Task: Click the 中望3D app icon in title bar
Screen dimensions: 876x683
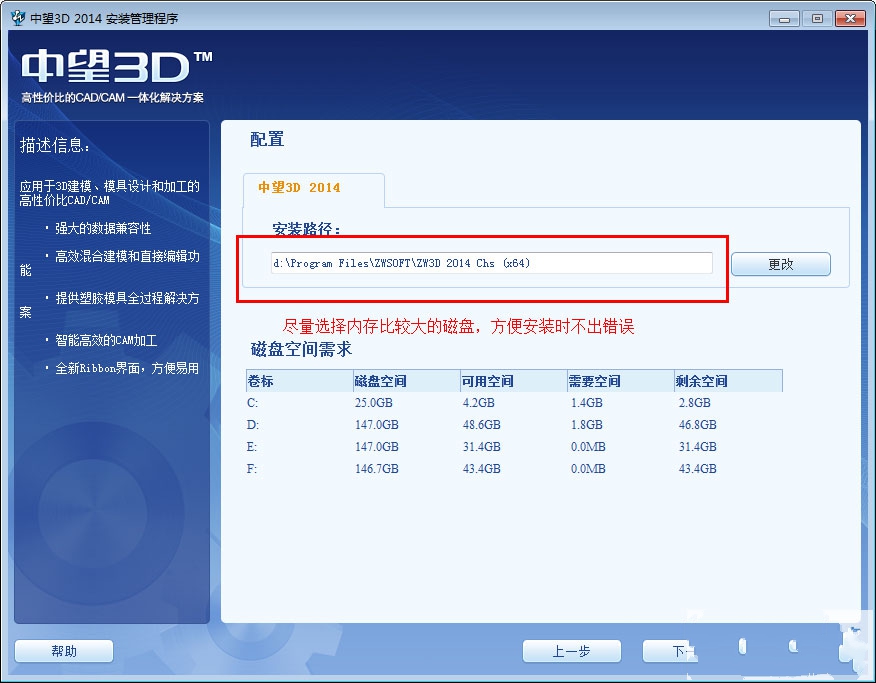Action: (x=18, y=18)
